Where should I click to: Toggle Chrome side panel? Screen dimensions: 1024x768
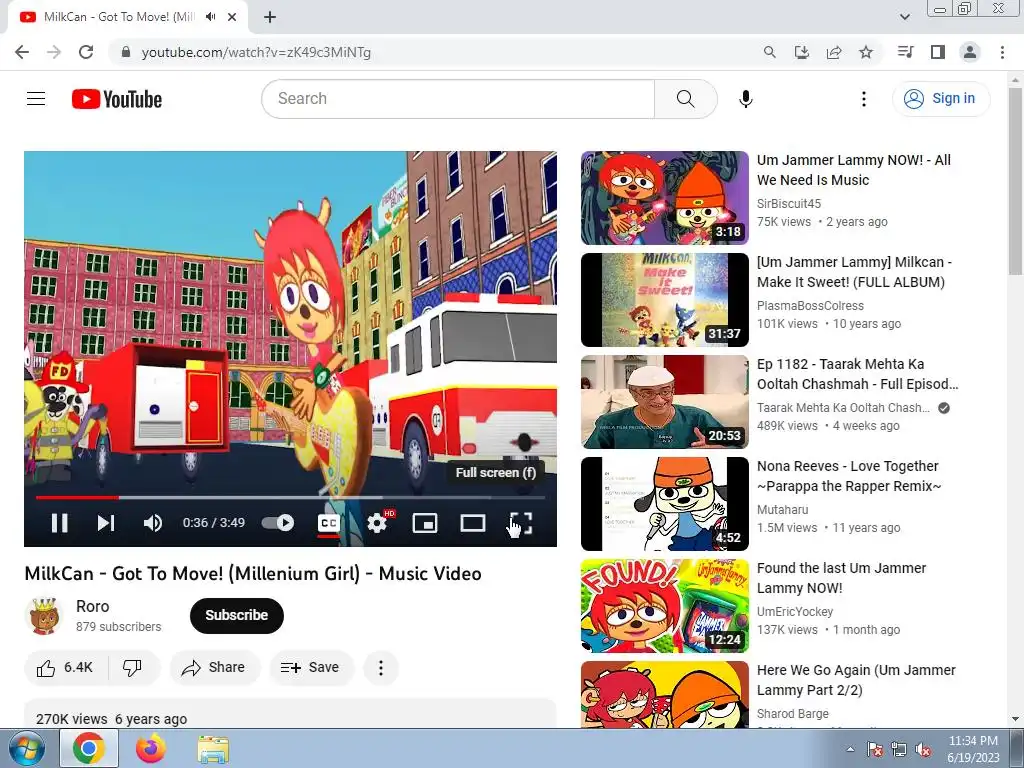click(938, 52)
